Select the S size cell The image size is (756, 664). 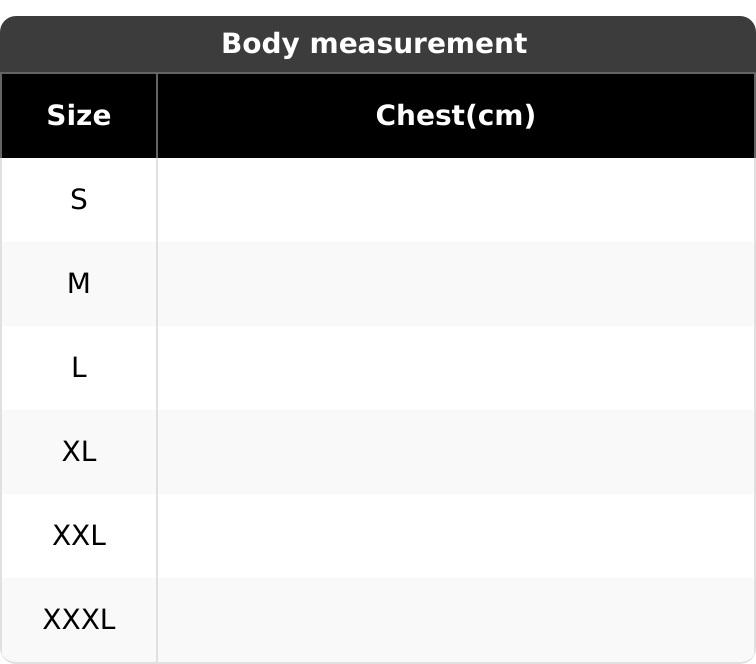[x=79, y=200]
